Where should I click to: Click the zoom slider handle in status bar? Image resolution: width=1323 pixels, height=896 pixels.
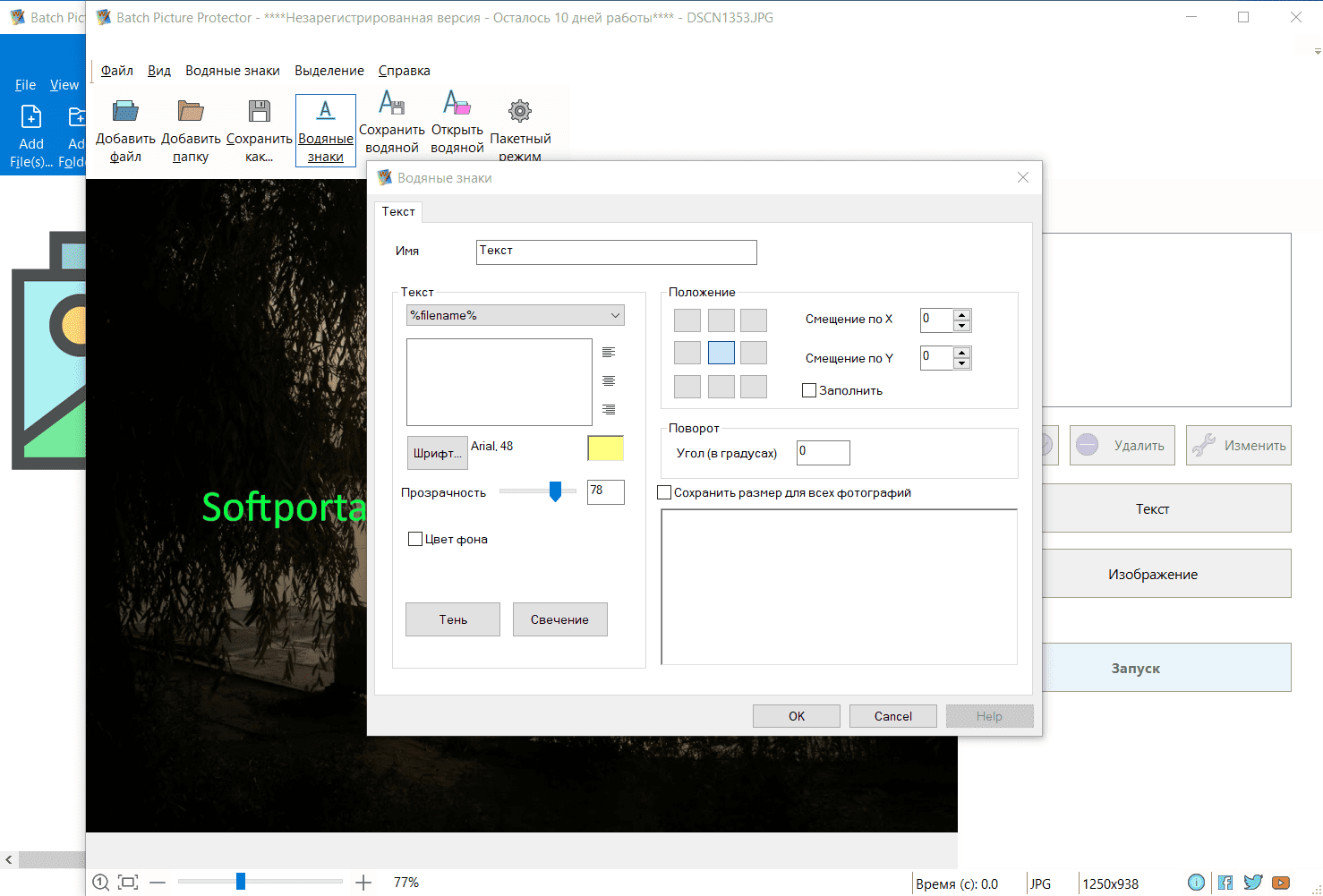[241, 882]
